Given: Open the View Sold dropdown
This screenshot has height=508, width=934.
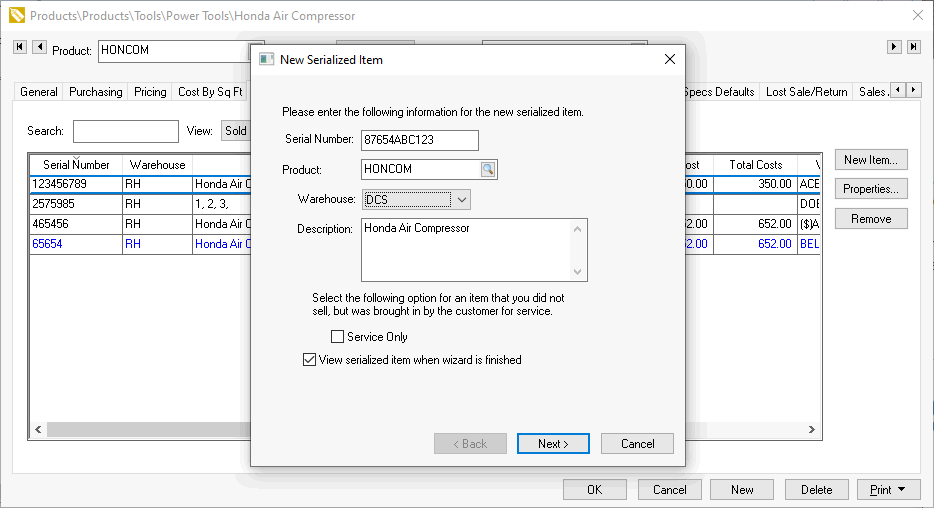Looking at the screenshot, I should (x=236, y=131).
